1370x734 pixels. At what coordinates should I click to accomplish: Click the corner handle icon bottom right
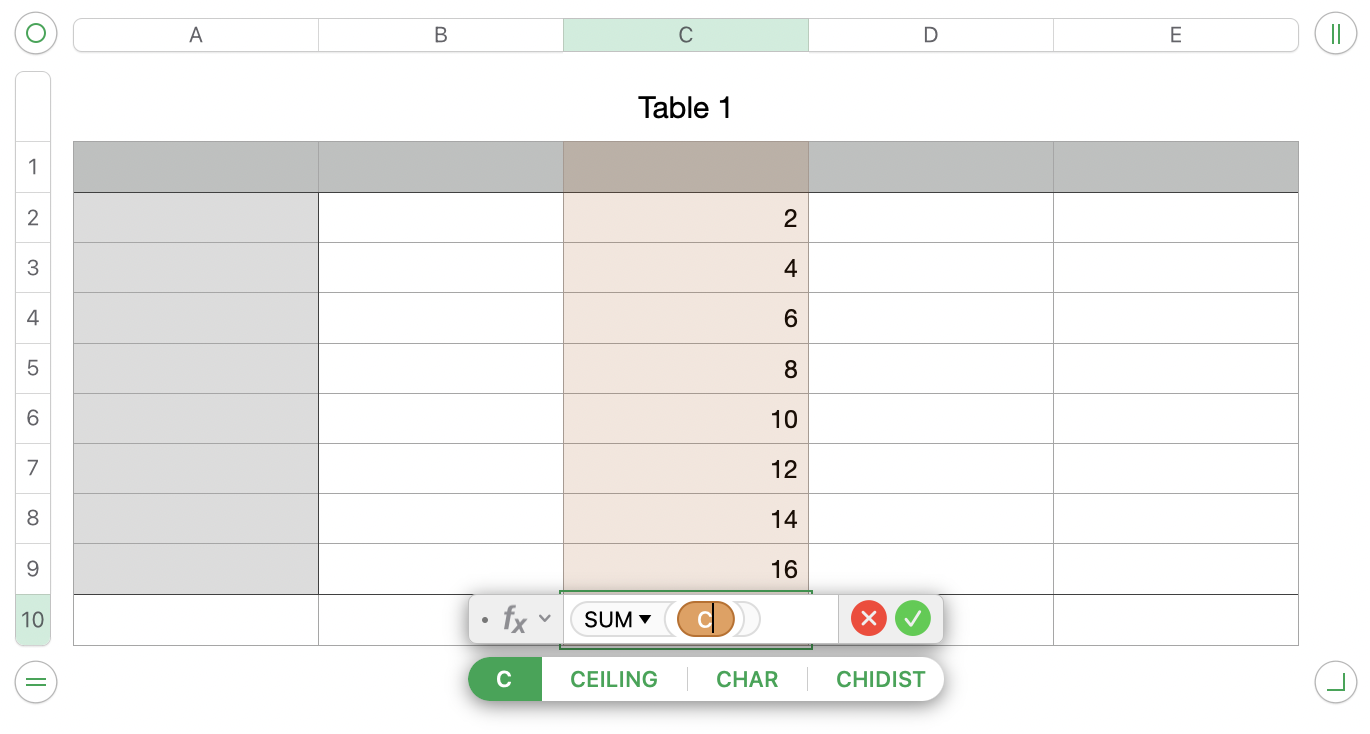point(1335,682)
